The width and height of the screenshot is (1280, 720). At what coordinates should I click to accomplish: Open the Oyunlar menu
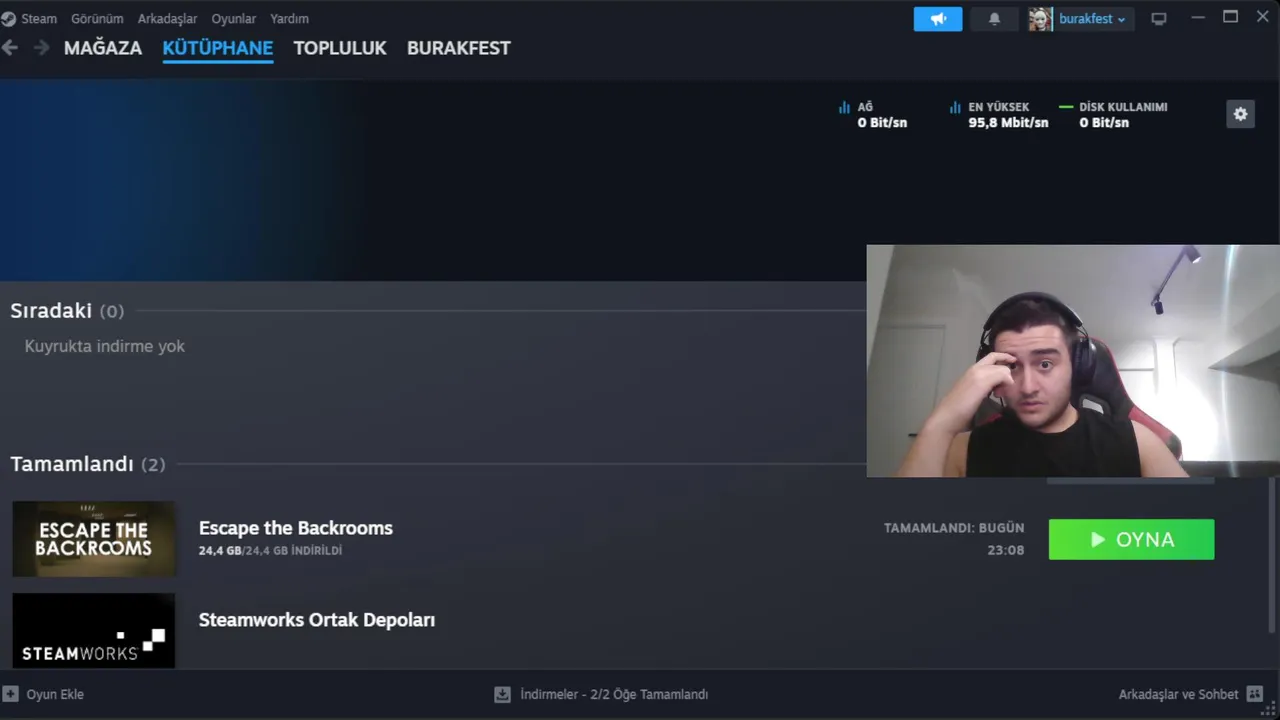click(234, 18)
